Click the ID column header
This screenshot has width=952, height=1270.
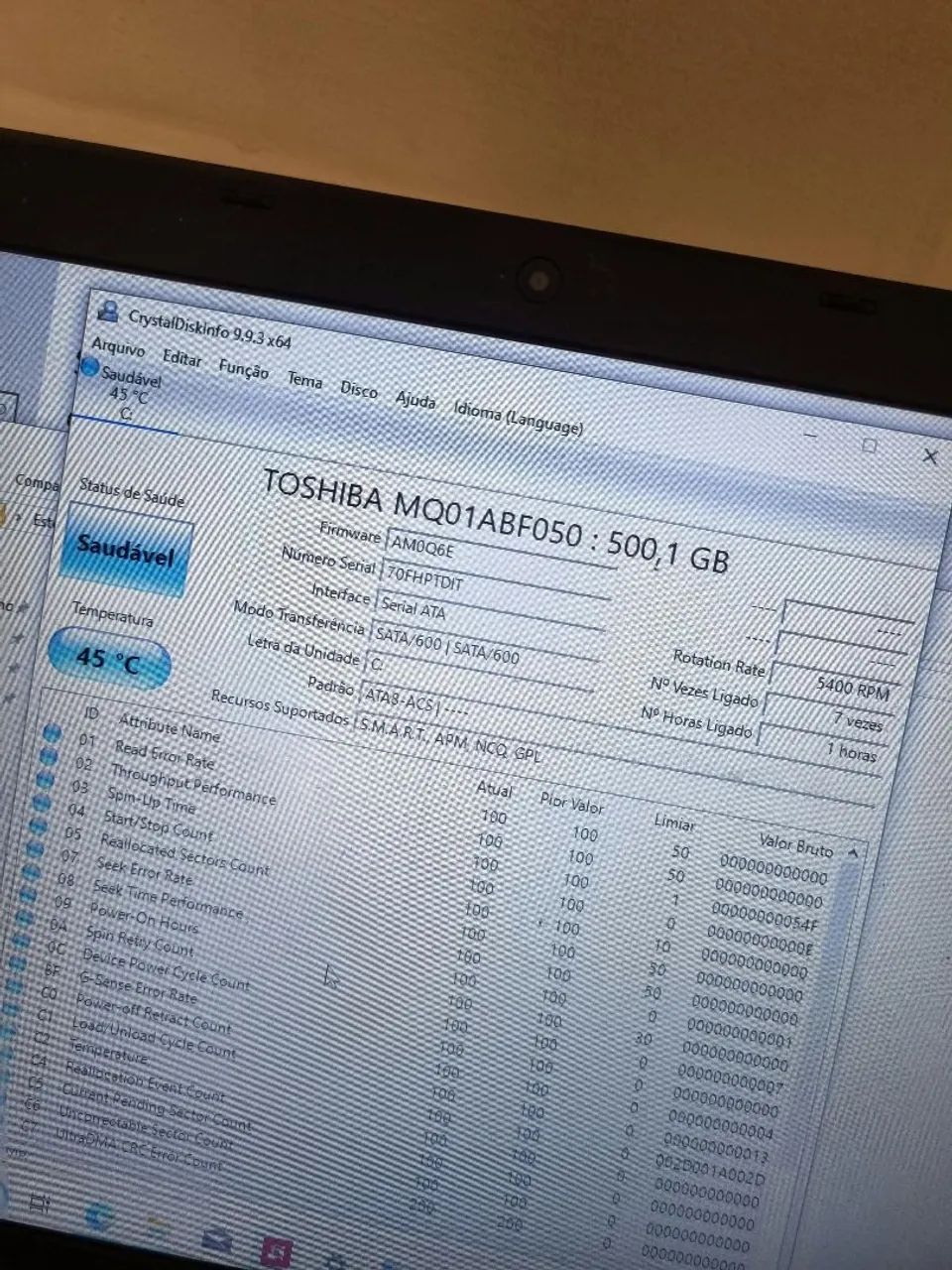[x=92, y=713]
